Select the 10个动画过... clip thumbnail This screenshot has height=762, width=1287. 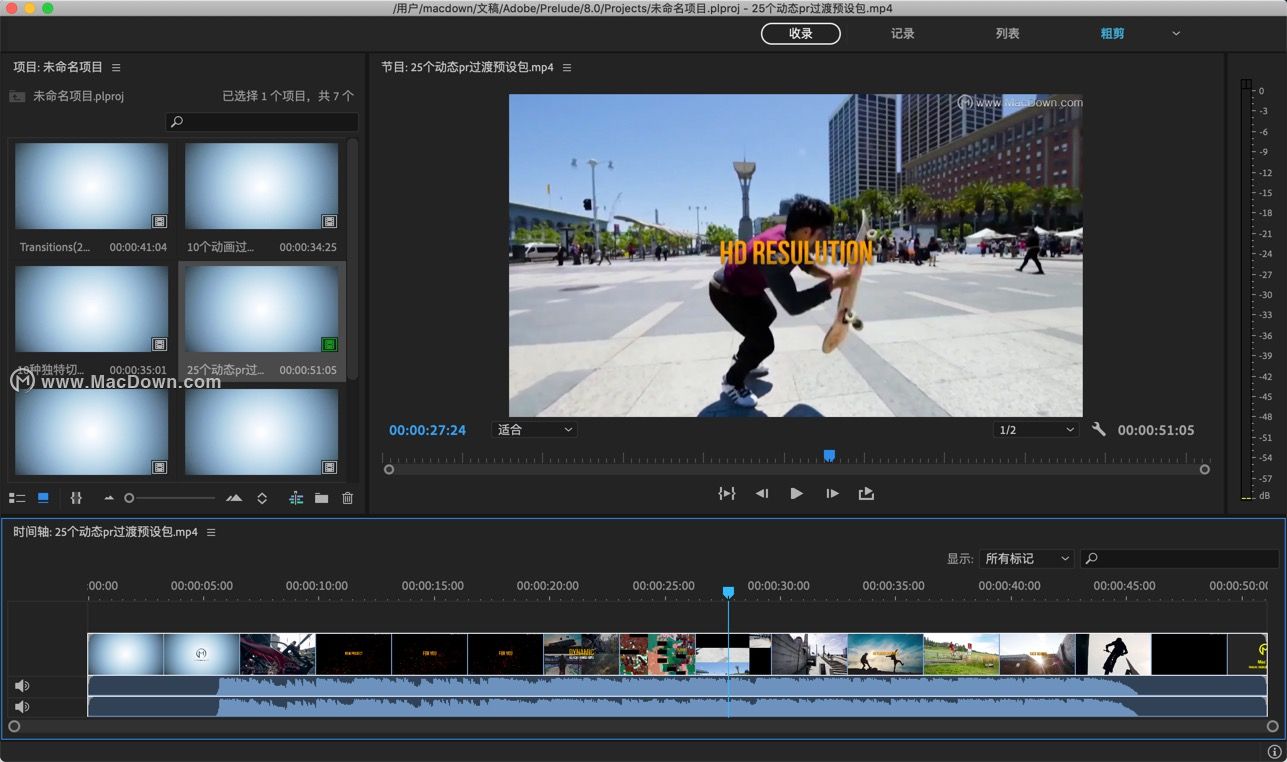261,186
